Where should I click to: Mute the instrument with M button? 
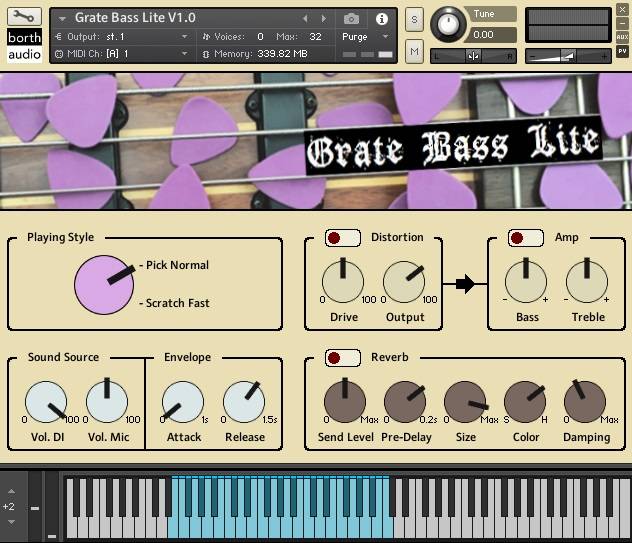[414, 50]
